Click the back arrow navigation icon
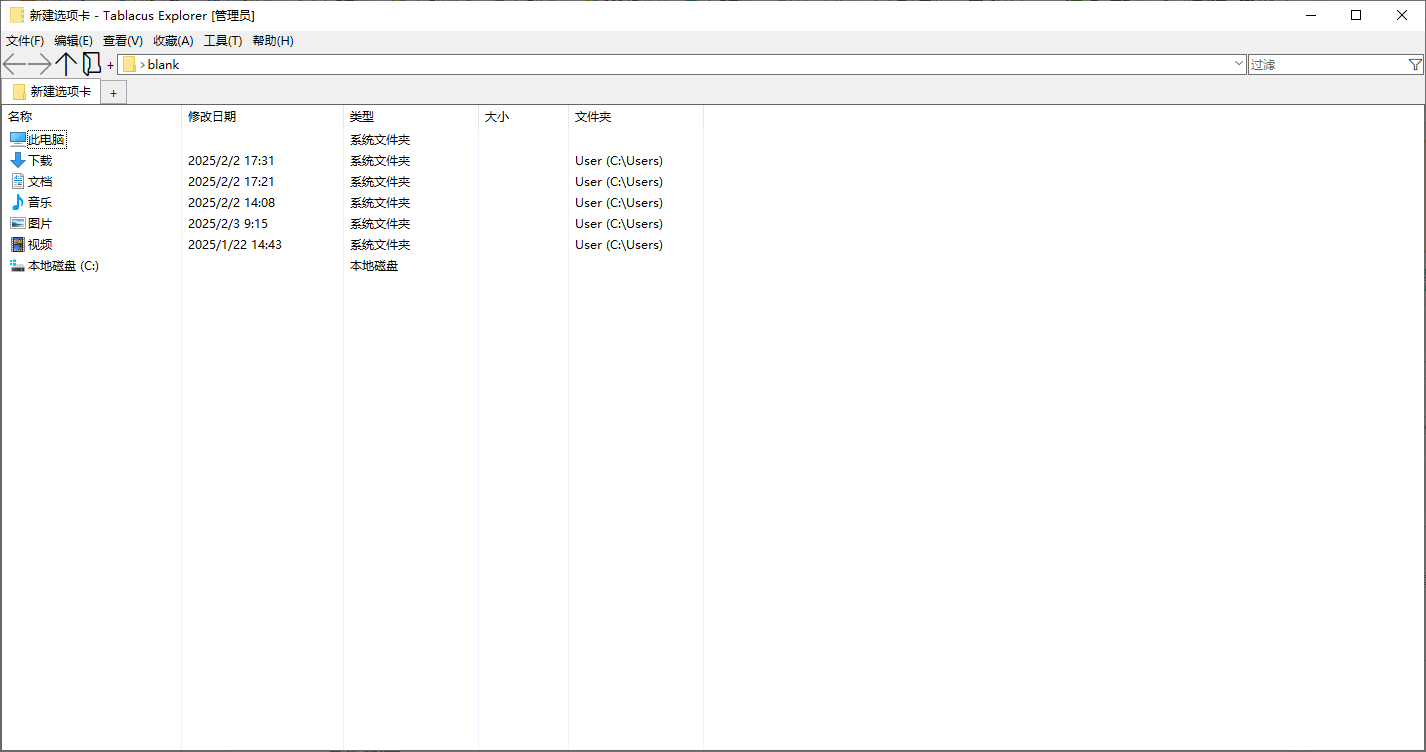This screenshot has width=1426, height=752. [14, 64]
